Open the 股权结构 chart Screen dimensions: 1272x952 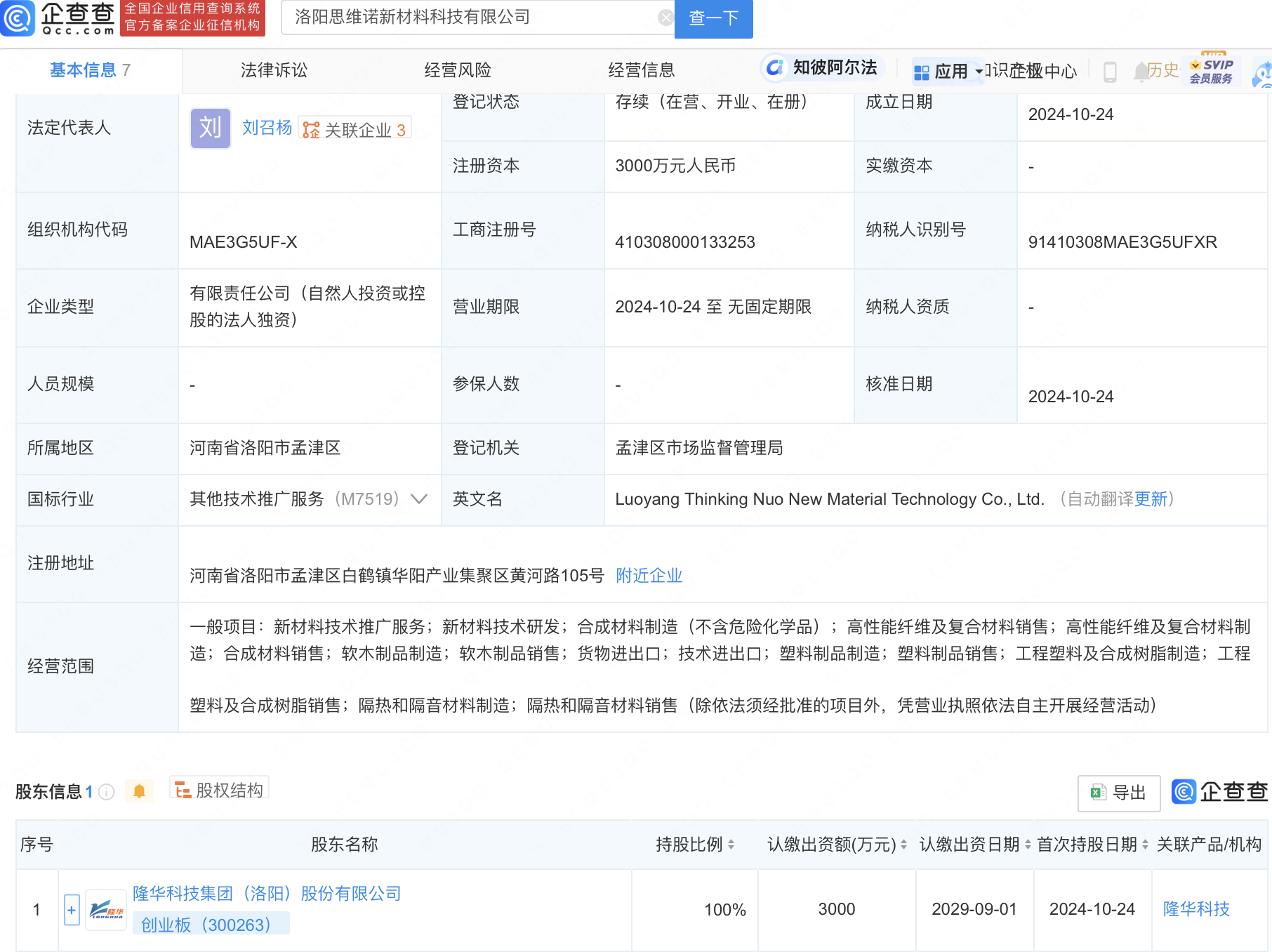pyautogui.click(x=220, y=790)
